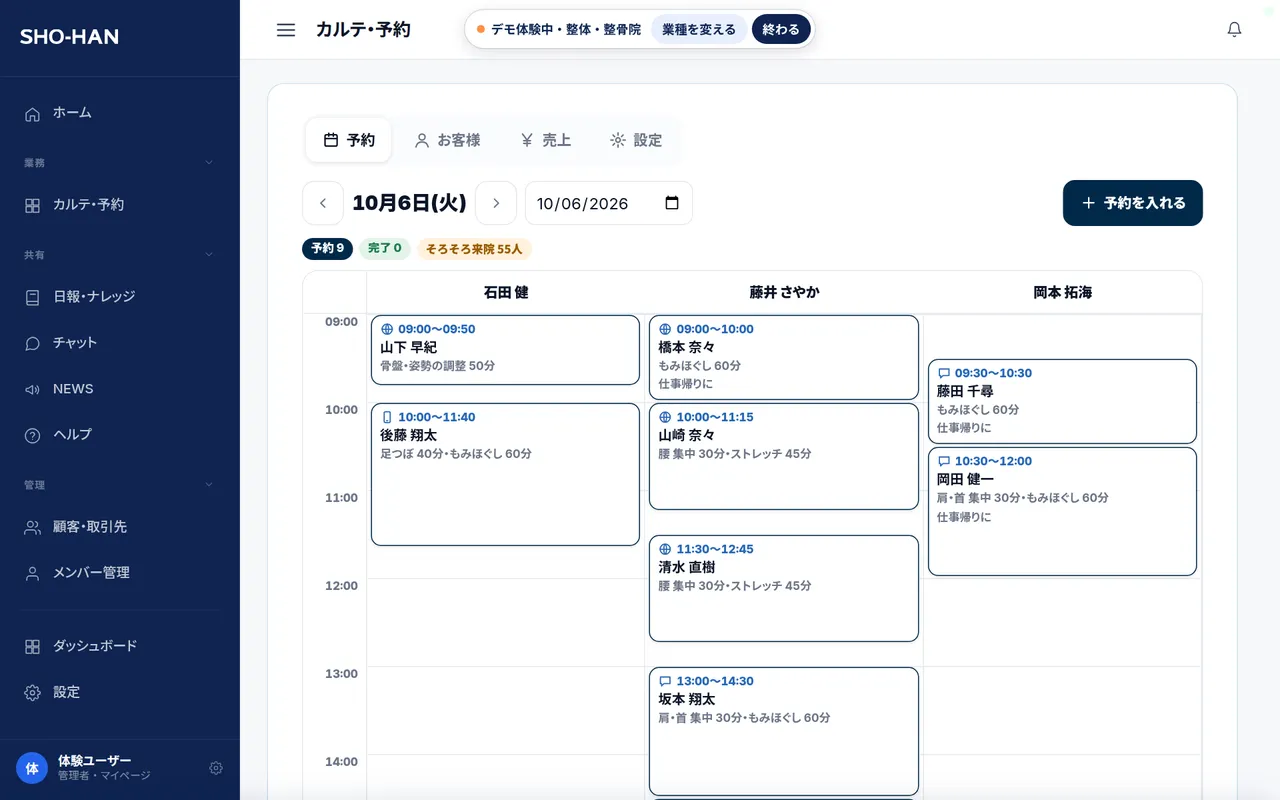
Task: Click the 予約を入れる button
Action: click(1133, 203)
